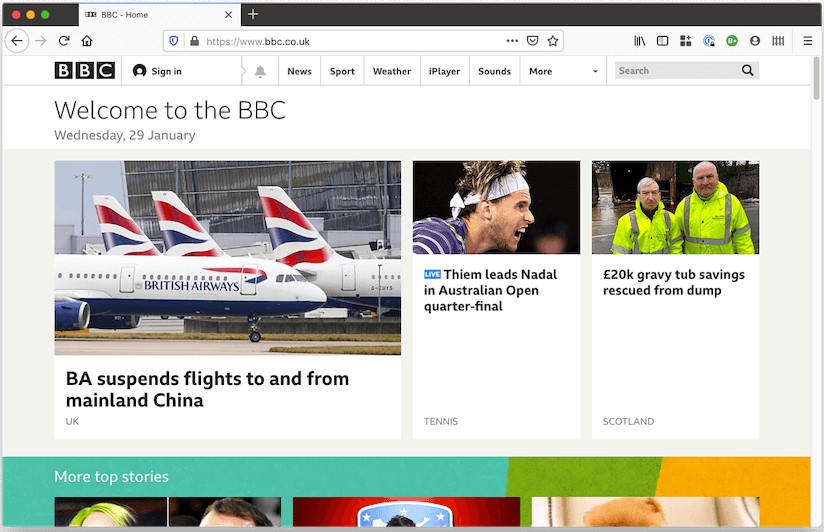Screen dimensions: 824x532
Task: Open the hi-vis jackets men image
Action: pyautogui.click(x=675, y=207)
